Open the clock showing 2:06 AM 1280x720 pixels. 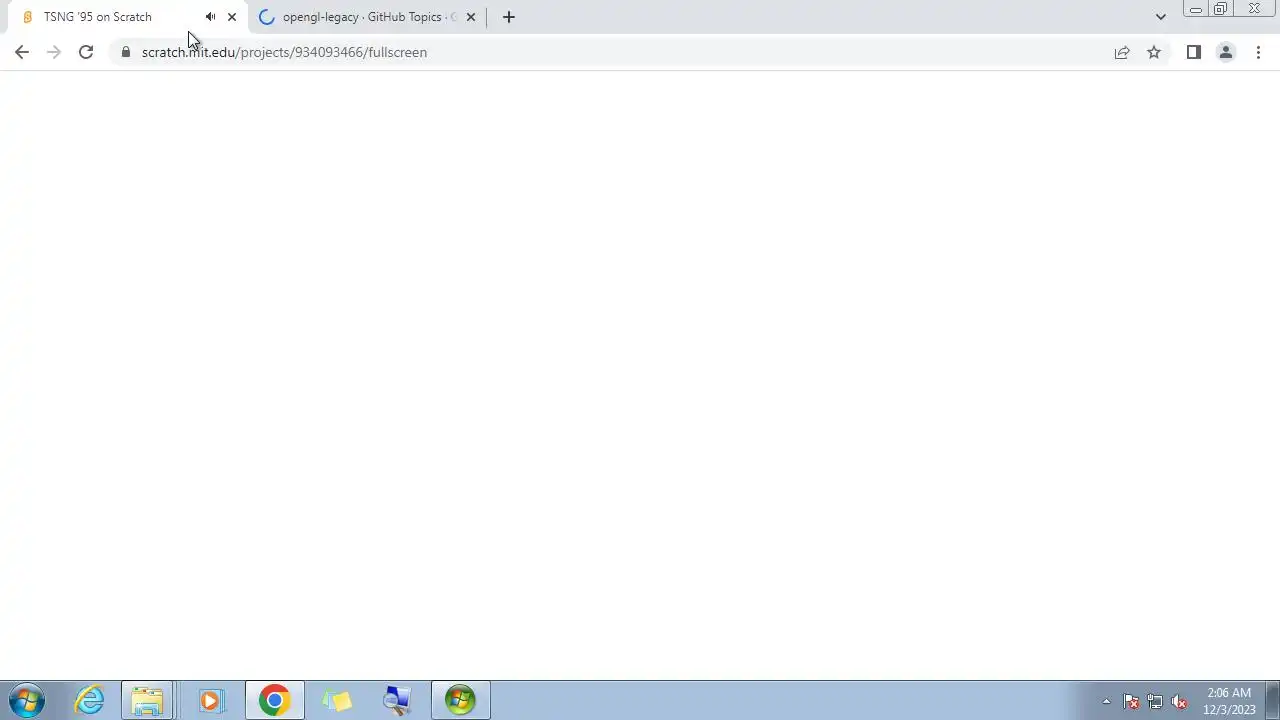[x=1229, y=701]
